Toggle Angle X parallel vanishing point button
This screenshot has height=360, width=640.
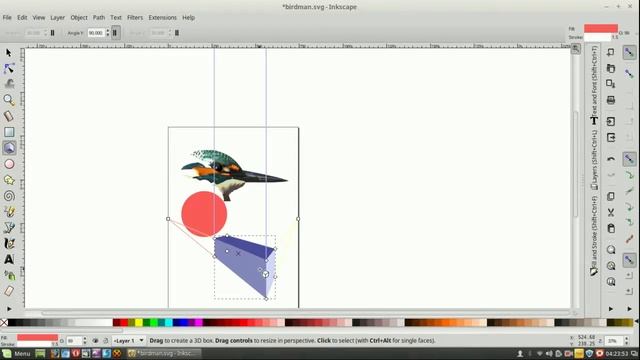(53, 33)
